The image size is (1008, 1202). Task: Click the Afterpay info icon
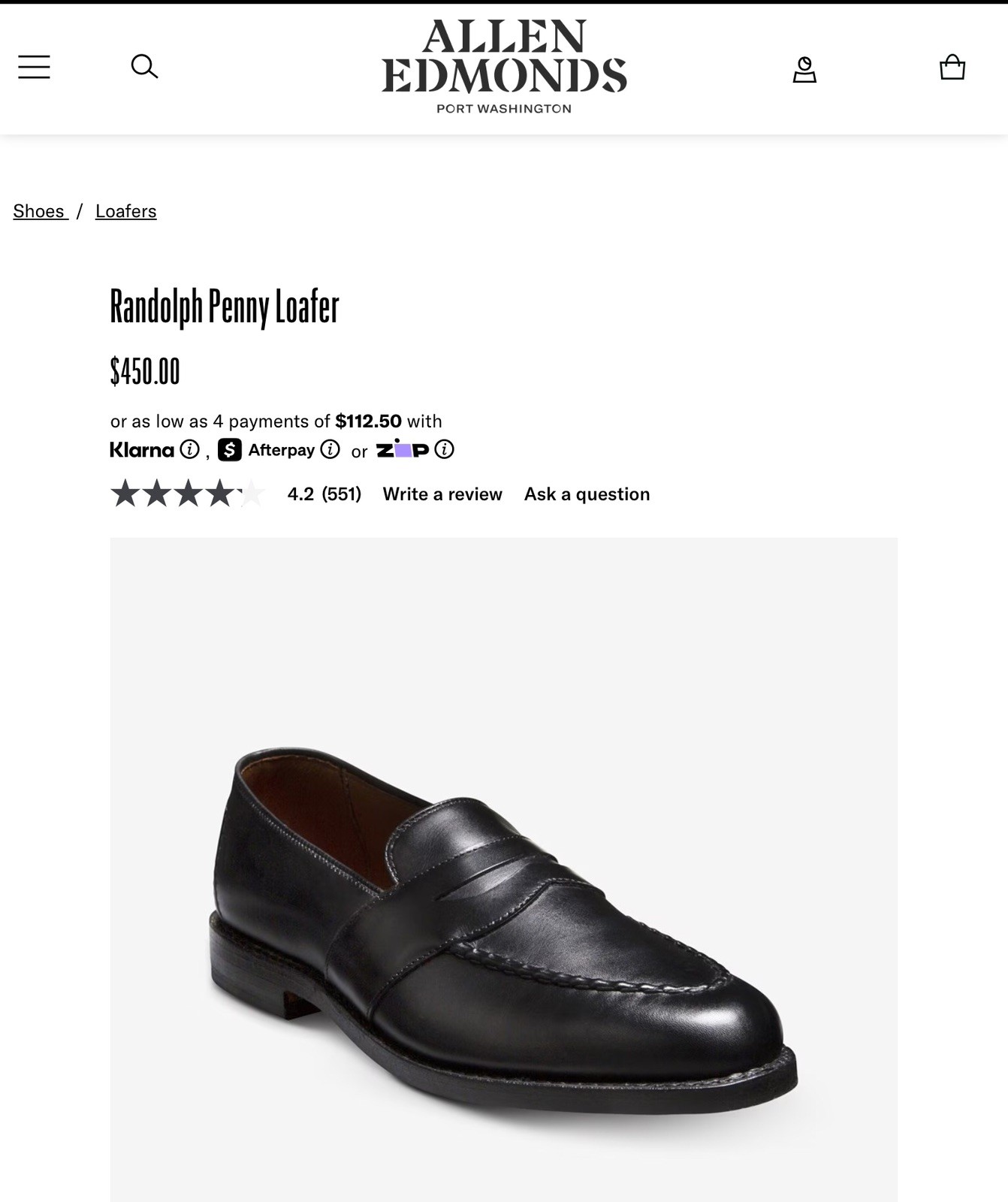coord(330,449)
